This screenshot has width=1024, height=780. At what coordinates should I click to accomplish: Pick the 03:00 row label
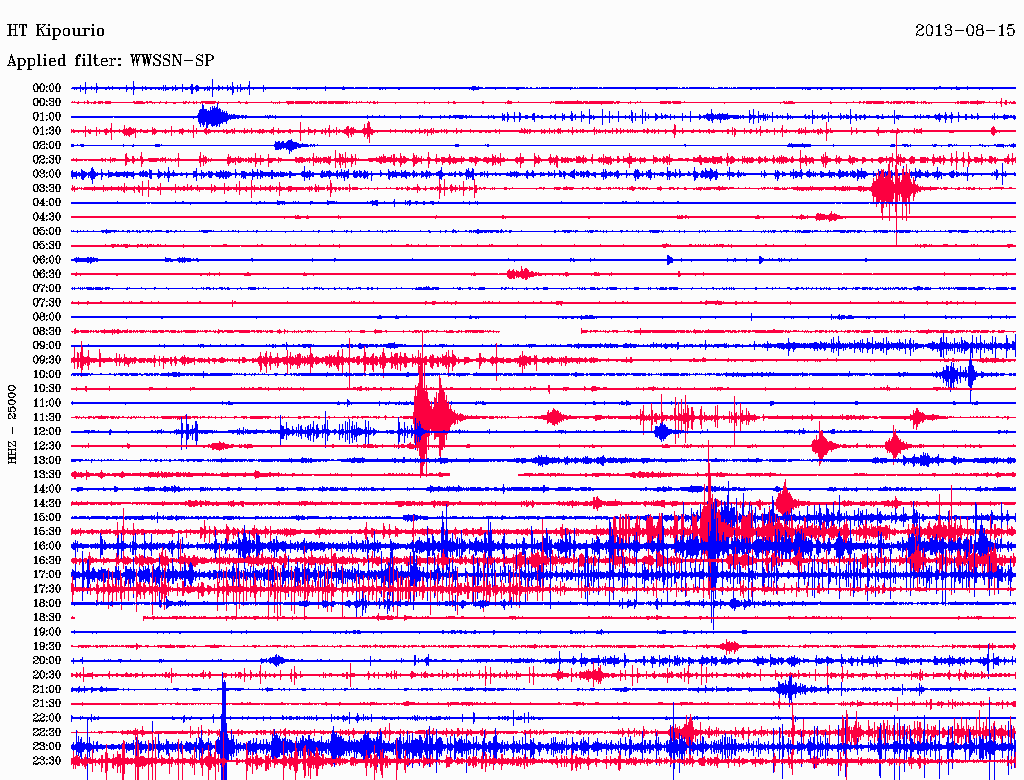pyautogui.click(x=47, y=174)
